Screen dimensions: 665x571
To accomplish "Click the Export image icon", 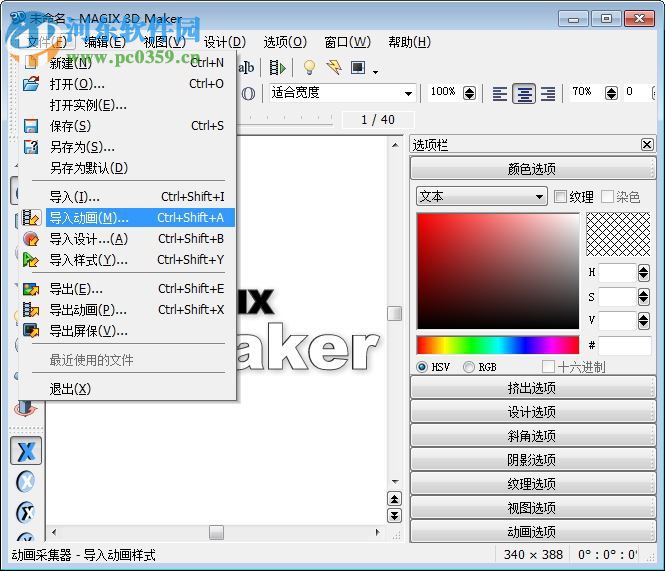I will pos(31,289).
